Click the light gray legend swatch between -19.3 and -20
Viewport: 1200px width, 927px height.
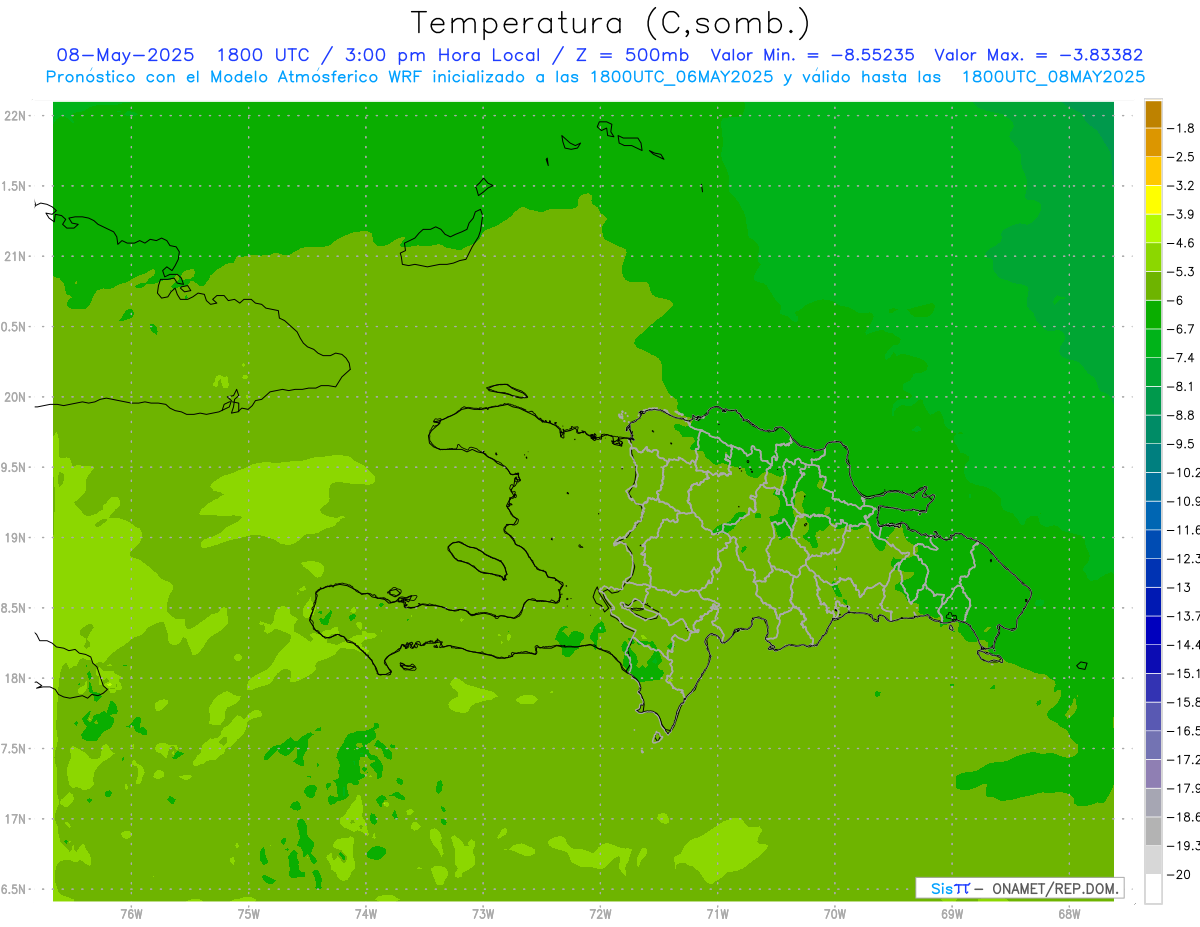[x=1153, y=860]
